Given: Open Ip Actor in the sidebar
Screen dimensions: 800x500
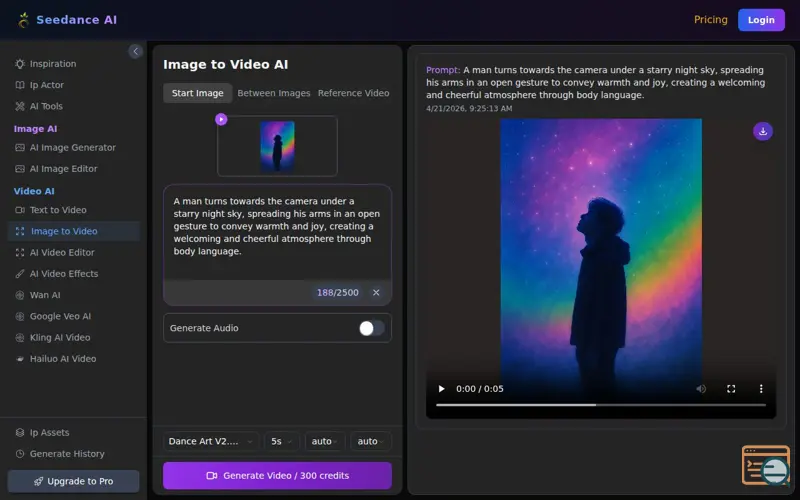Looking at the screenshot, I should tap(46, 85).
